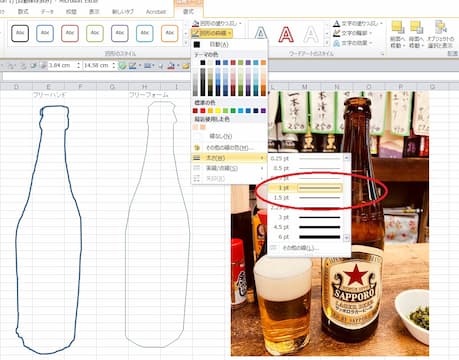Open the Acrobat ribbon tab

tap(156, 11)
